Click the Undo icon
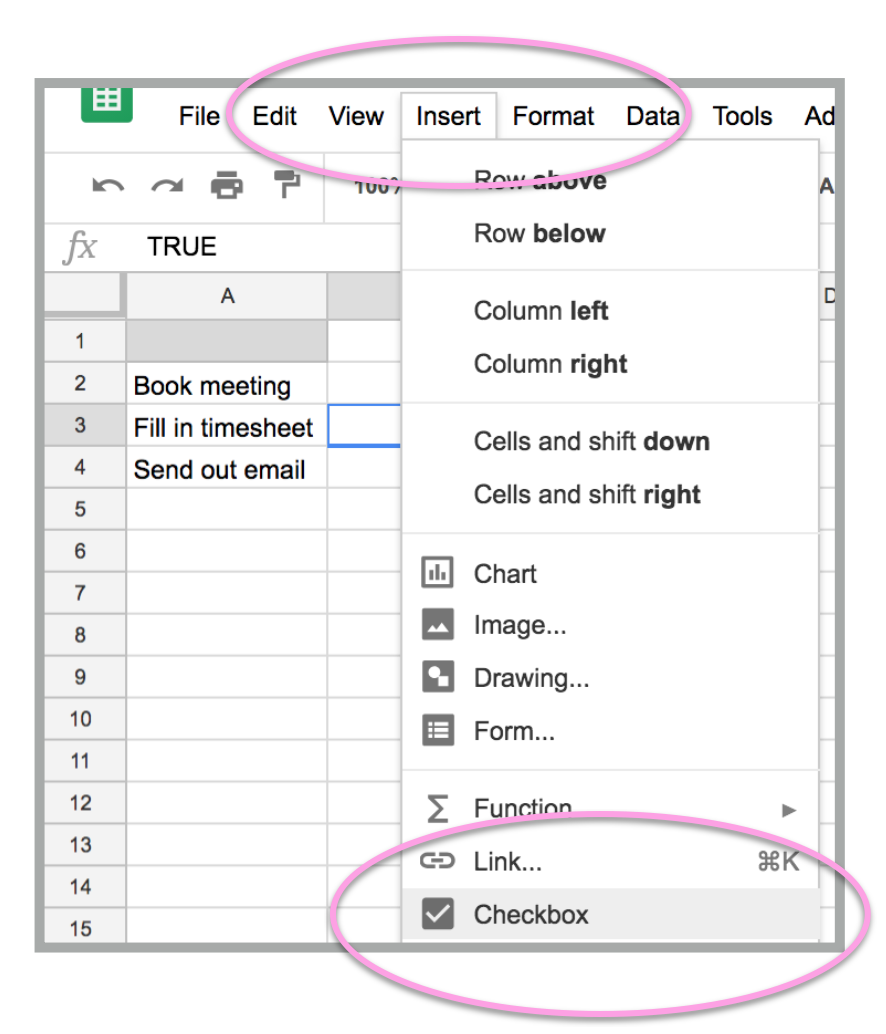886x1034 pixels. point(107,187)
